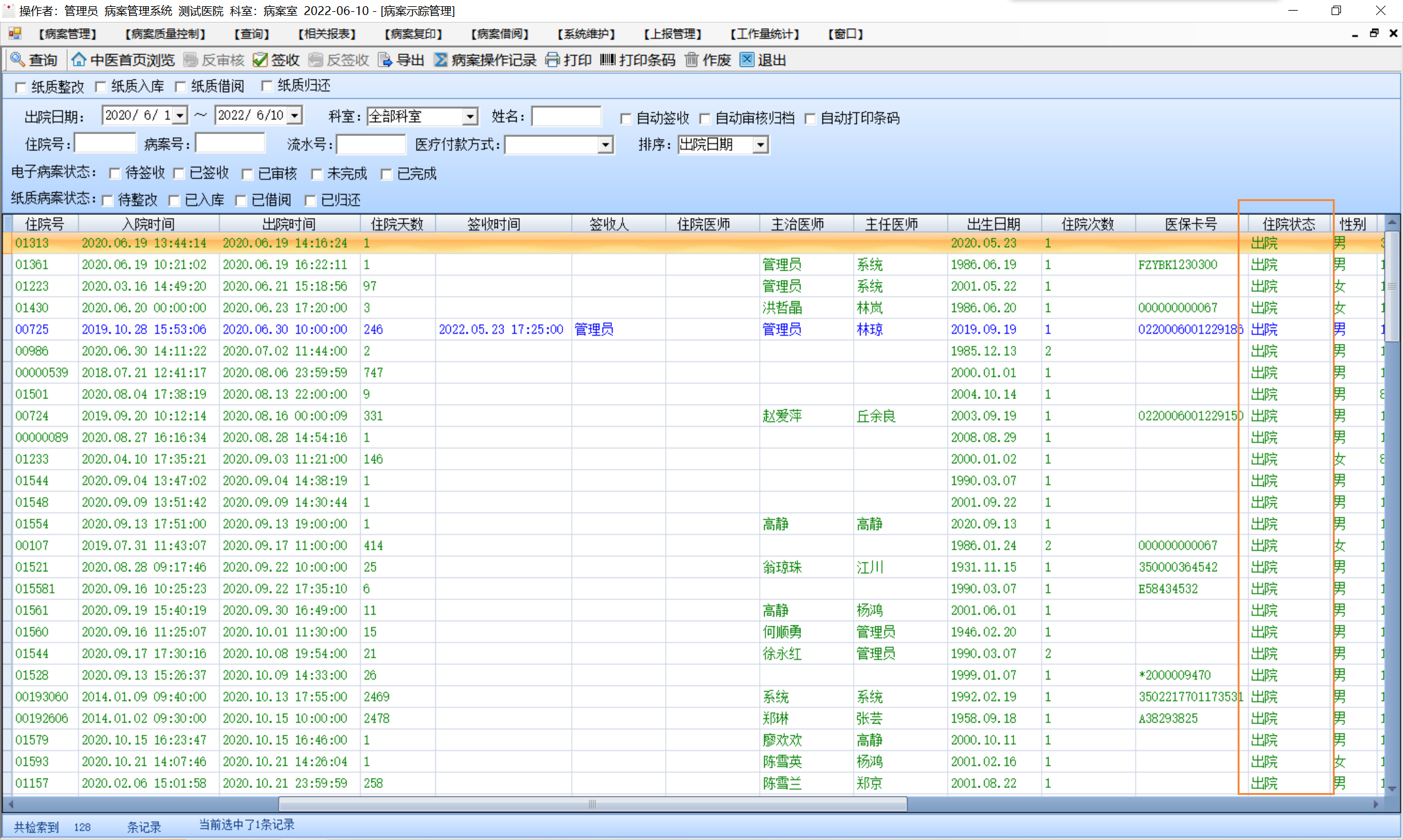Open the 【病案质量控制】 menu

[165, 34]
